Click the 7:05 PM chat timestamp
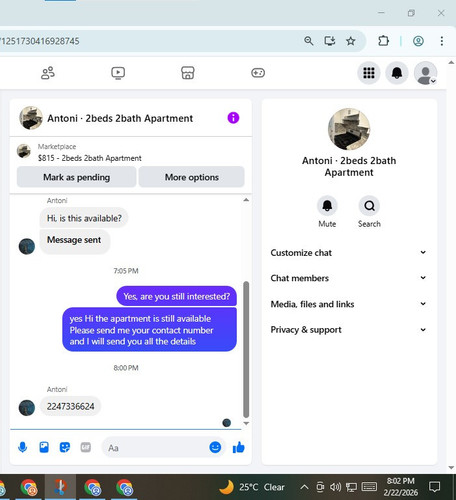 coord(126,271)
